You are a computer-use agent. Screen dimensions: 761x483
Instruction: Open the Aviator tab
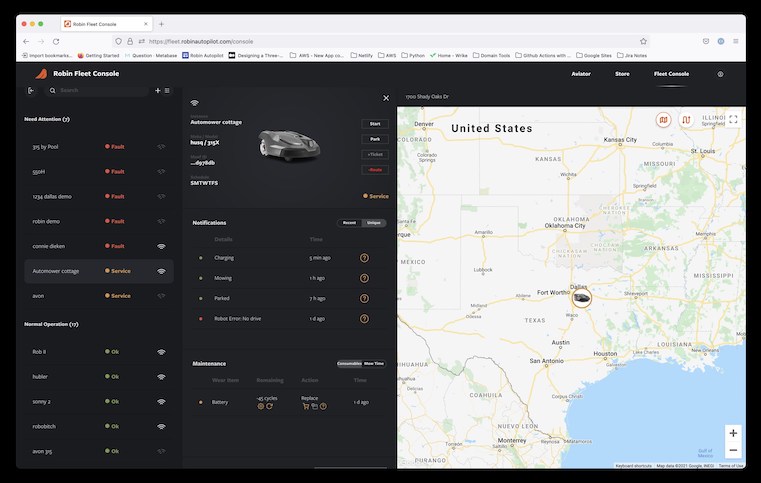[581, 74]
